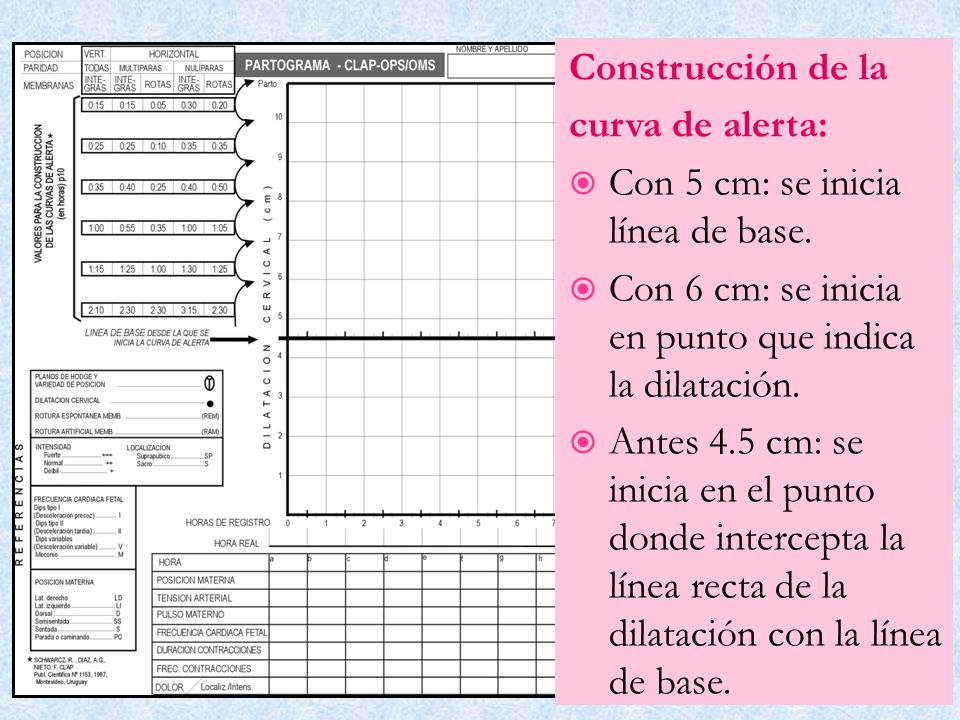Click the "LOCALIZACION" reference heading
Image resolution: width=960 pixels, height=720 pixels.
pos(148,448)
